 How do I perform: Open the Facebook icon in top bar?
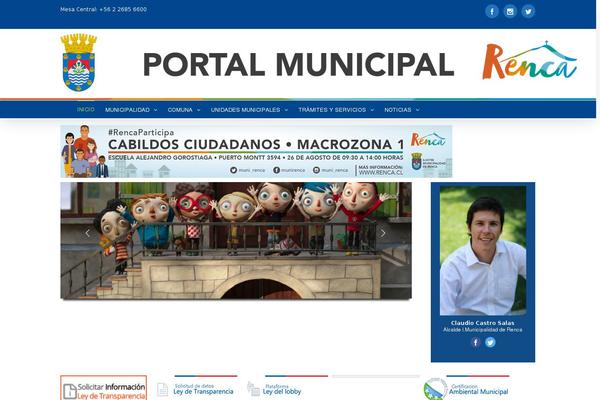pos(492,11)
